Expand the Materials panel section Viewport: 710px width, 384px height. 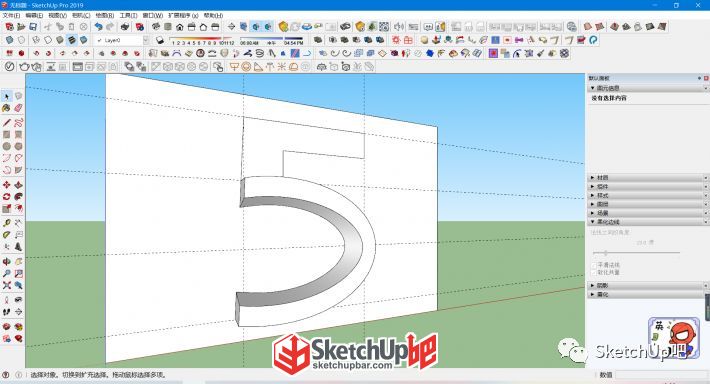point(648,178)
